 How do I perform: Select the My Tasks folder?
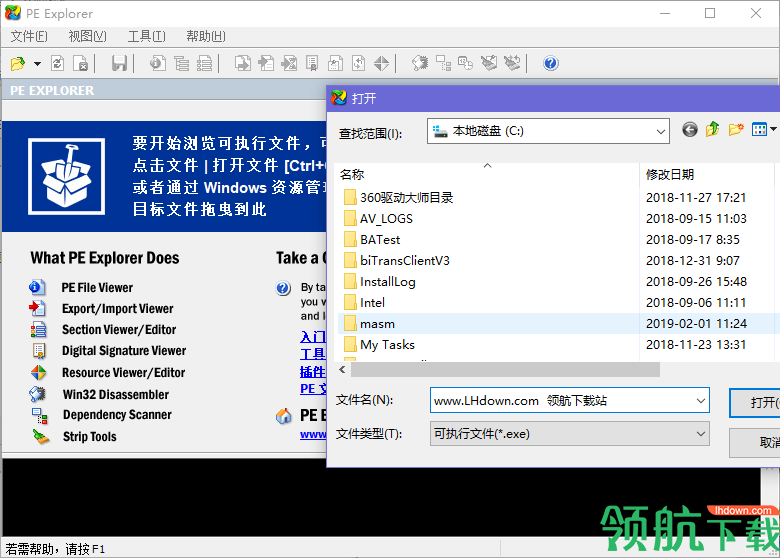379,344
